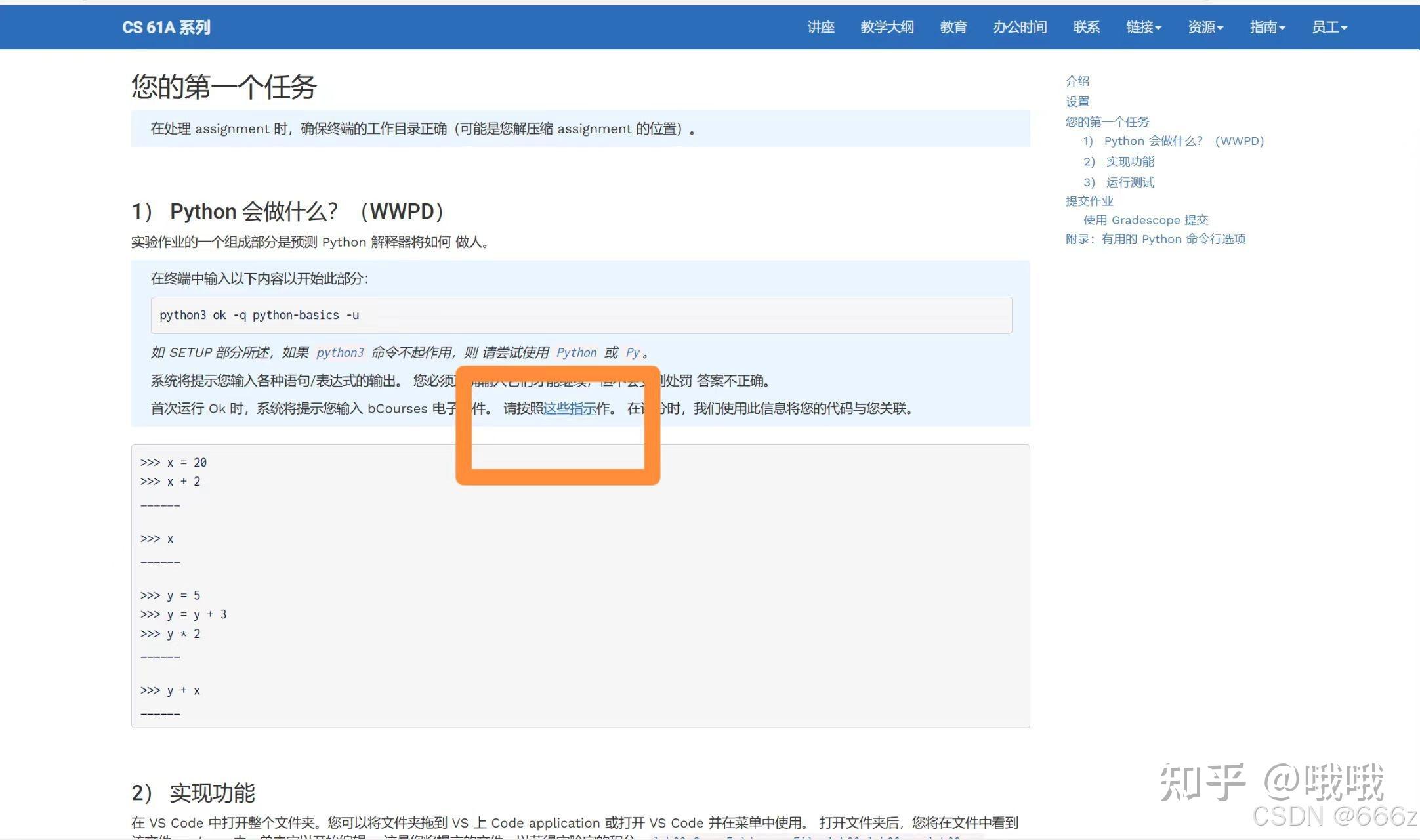
Task: Click the python3 inline link
Action: click(340, 352)
